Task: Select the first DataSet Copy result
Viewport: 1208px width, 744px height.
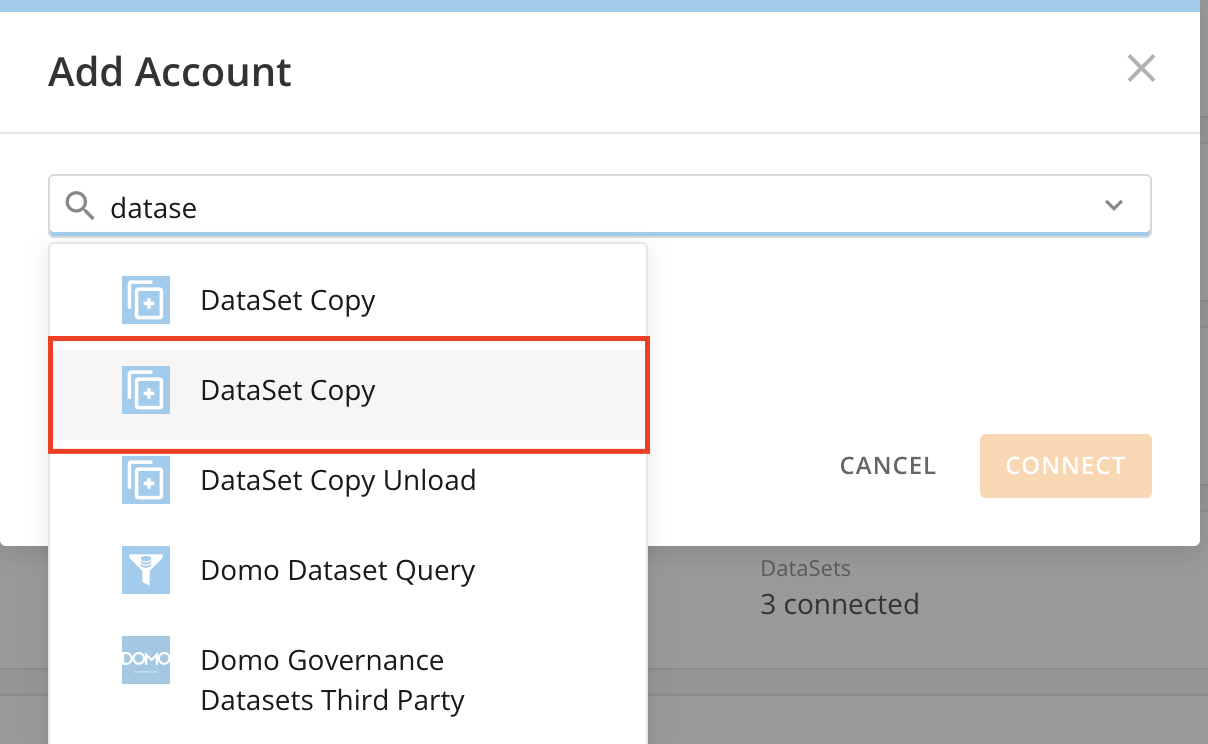Action: [x=288, y=300]
